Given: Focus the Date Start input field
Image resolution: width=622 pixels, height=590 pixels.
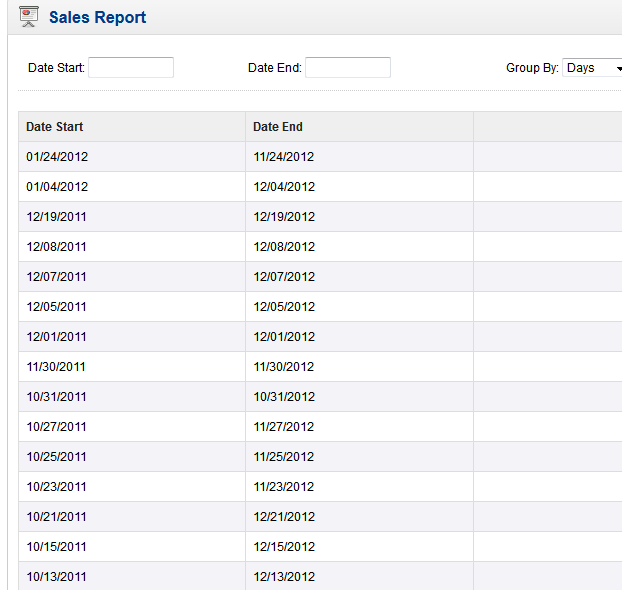Looking at the screenshot, I should (131, 67).
